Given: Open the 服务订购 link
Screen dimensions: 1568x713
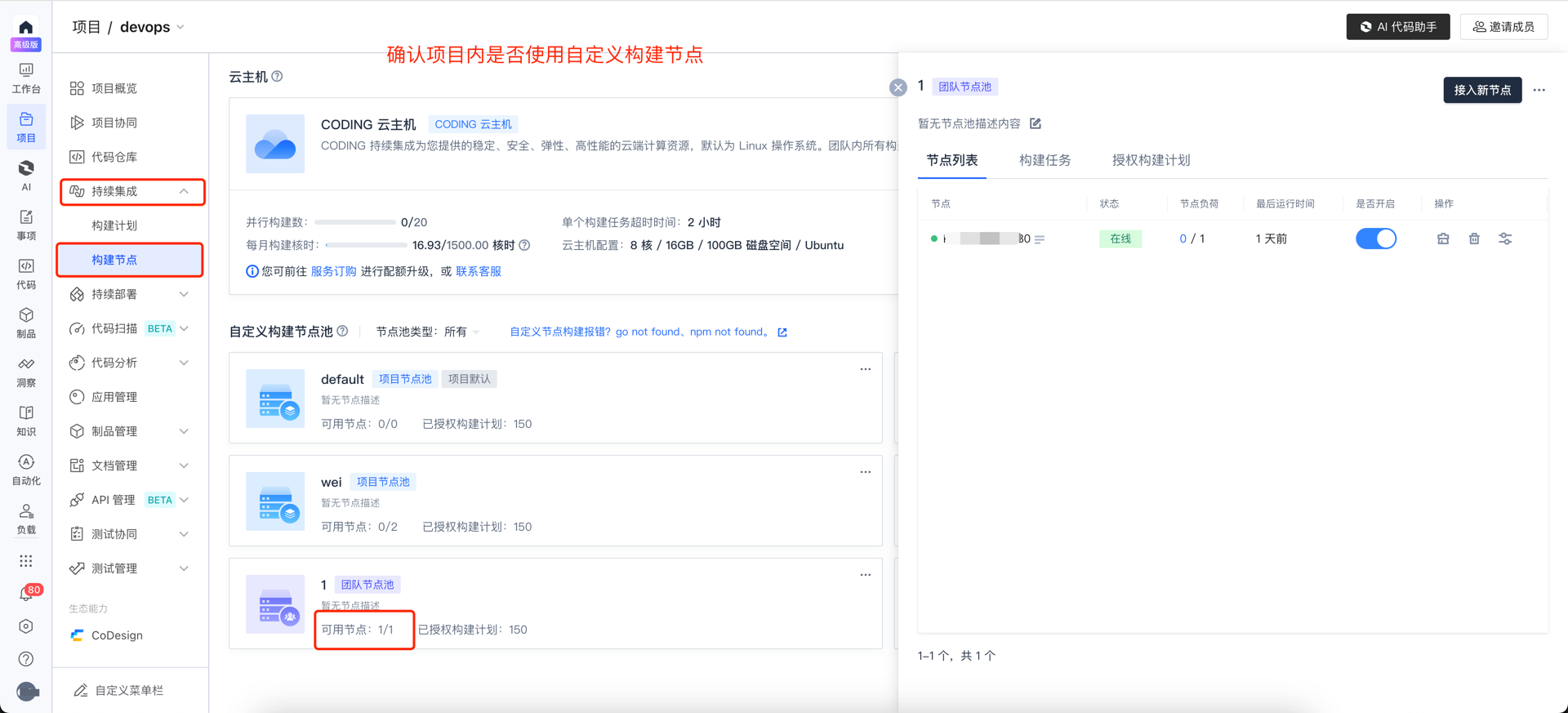Looking at the screenshot, I should click(333, 271).
